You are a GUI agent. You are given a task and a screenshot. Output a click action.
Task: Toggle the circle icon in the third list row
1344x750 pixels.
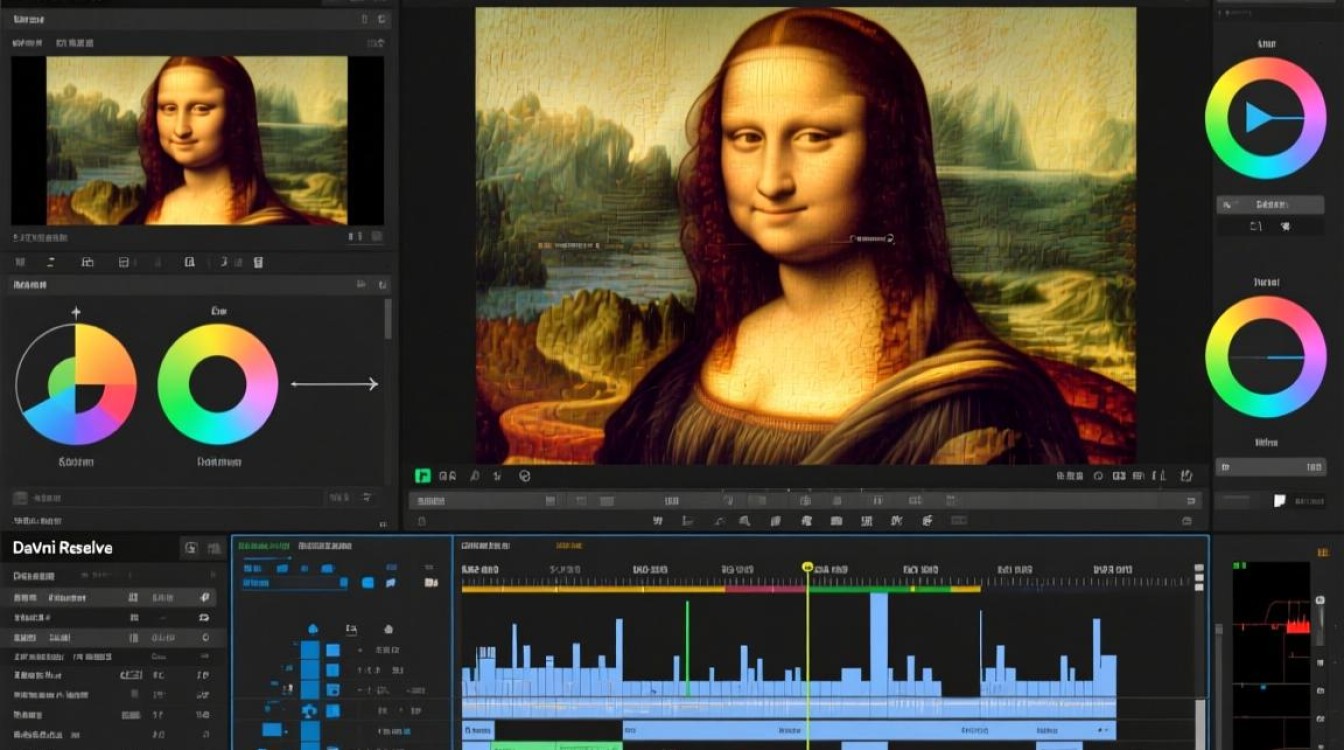205,637
